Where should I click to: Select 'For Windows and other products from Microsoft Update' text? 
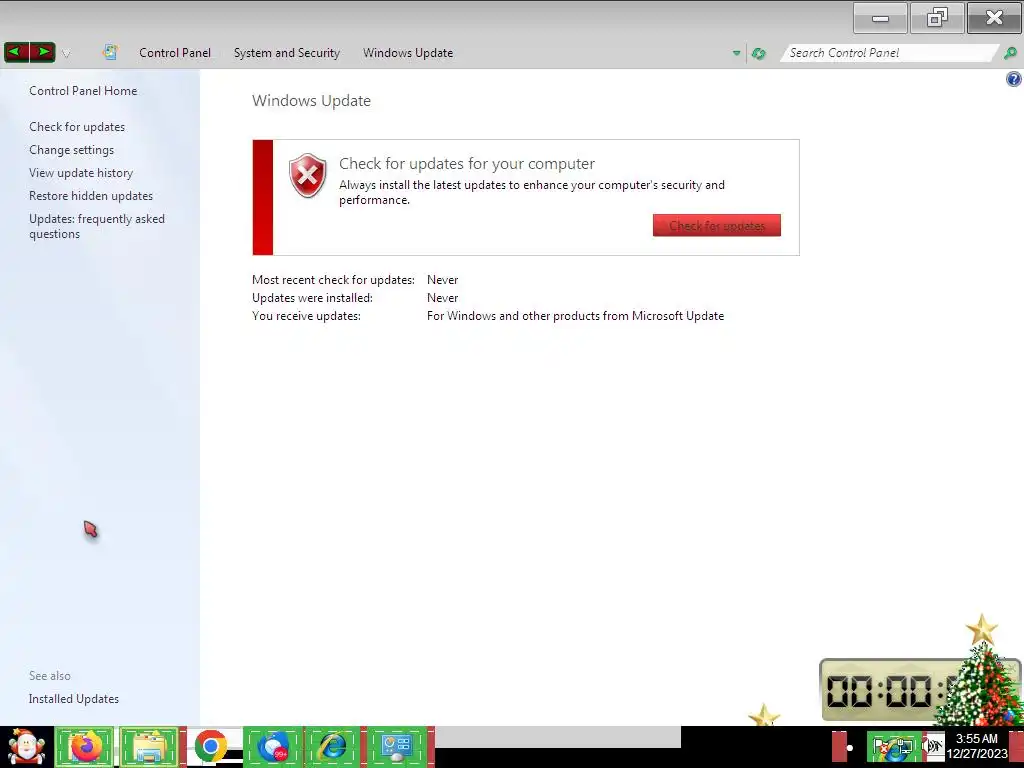click(575, 316)
